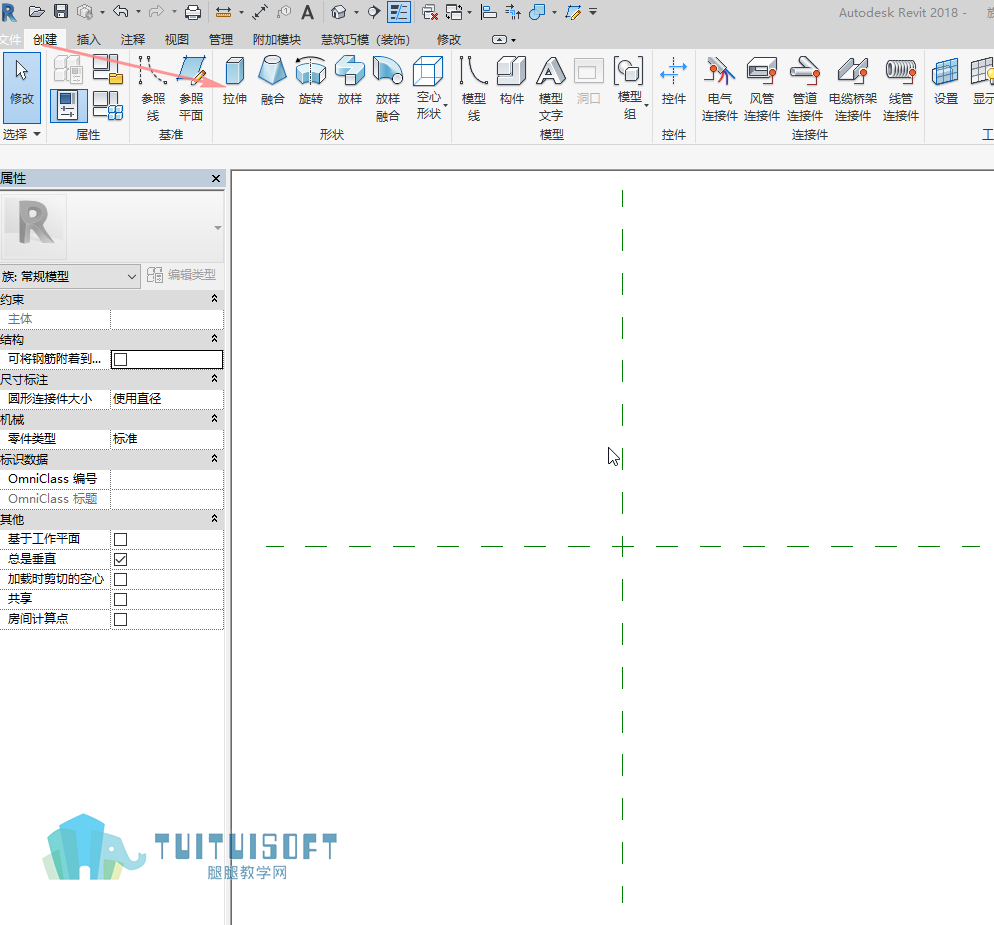994x925 pixels.
Task: Add a 线管连接件 conduit connector
Action: point(901,88)
